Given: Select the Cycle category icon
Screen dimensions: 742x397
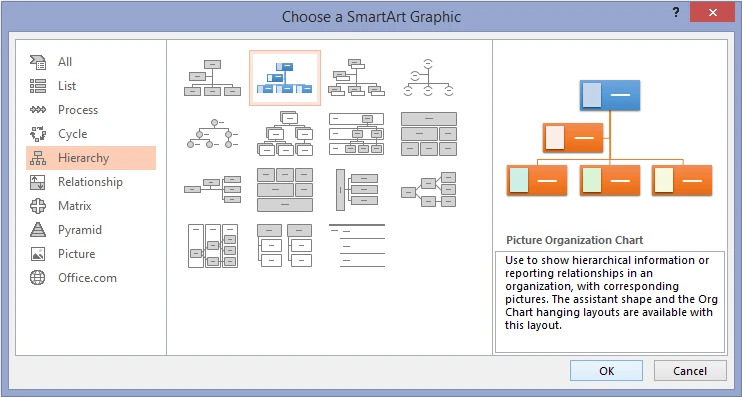Looking at the screenshot, I should pyautogui.click(x=38, y=134).
